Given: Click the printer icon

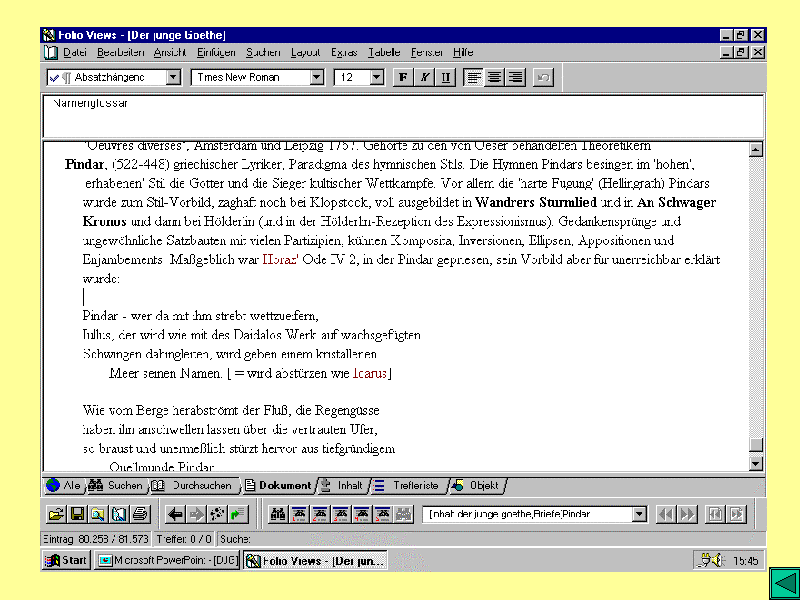Looking at the screenshot, I should (140, 514).
